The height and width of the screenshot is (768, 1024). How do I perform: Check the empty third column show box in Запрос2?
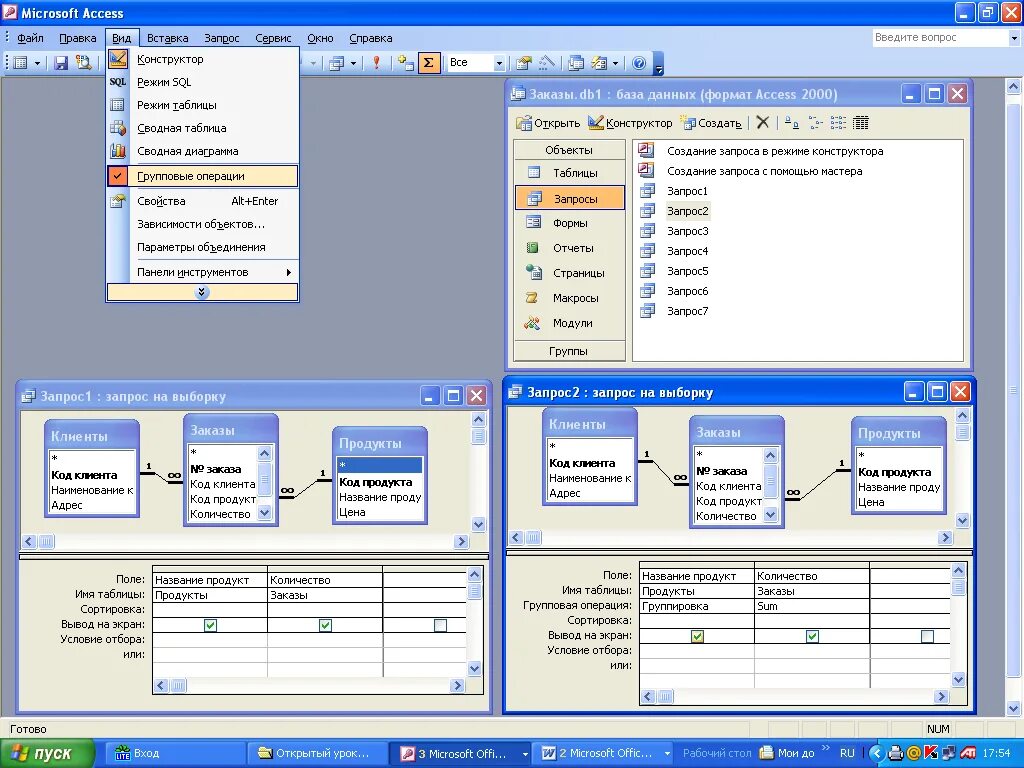tap(927, 635)
